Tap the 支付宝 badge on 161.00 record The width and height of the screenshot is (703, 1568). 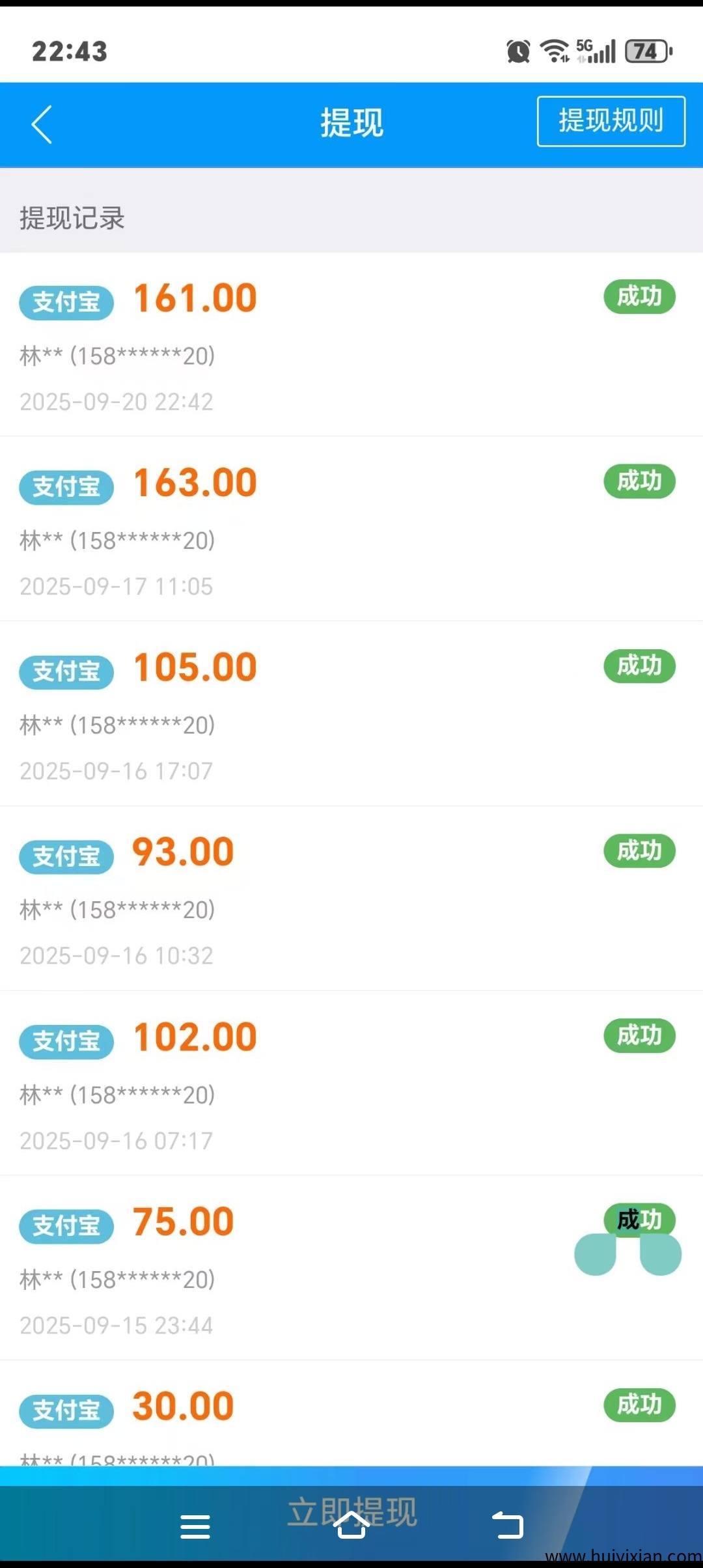(x=66, y=302)
